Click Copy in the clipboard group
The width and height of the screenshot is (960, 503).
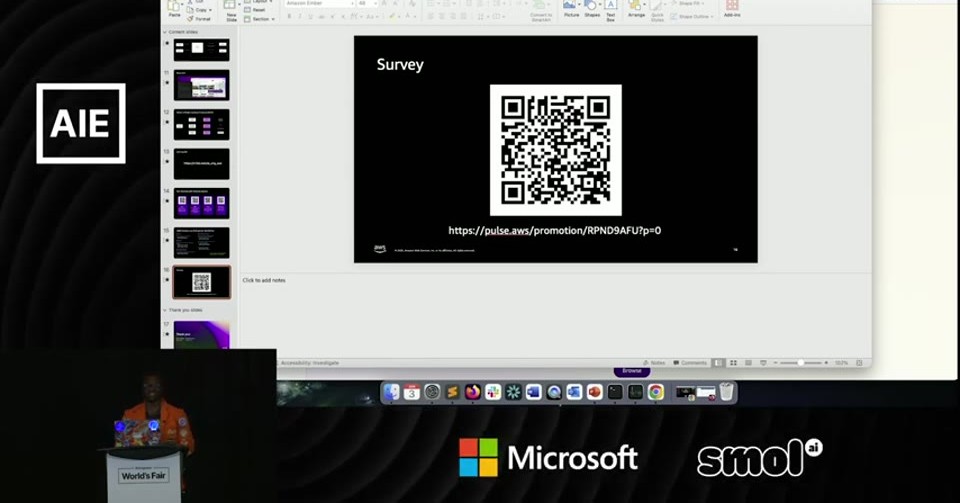pyautogui.click(x=200, y=10)
